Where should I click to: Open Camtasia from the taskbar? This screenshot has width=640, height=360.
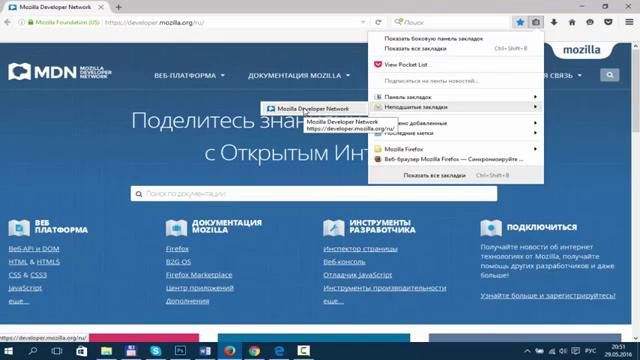pos(303,351)
